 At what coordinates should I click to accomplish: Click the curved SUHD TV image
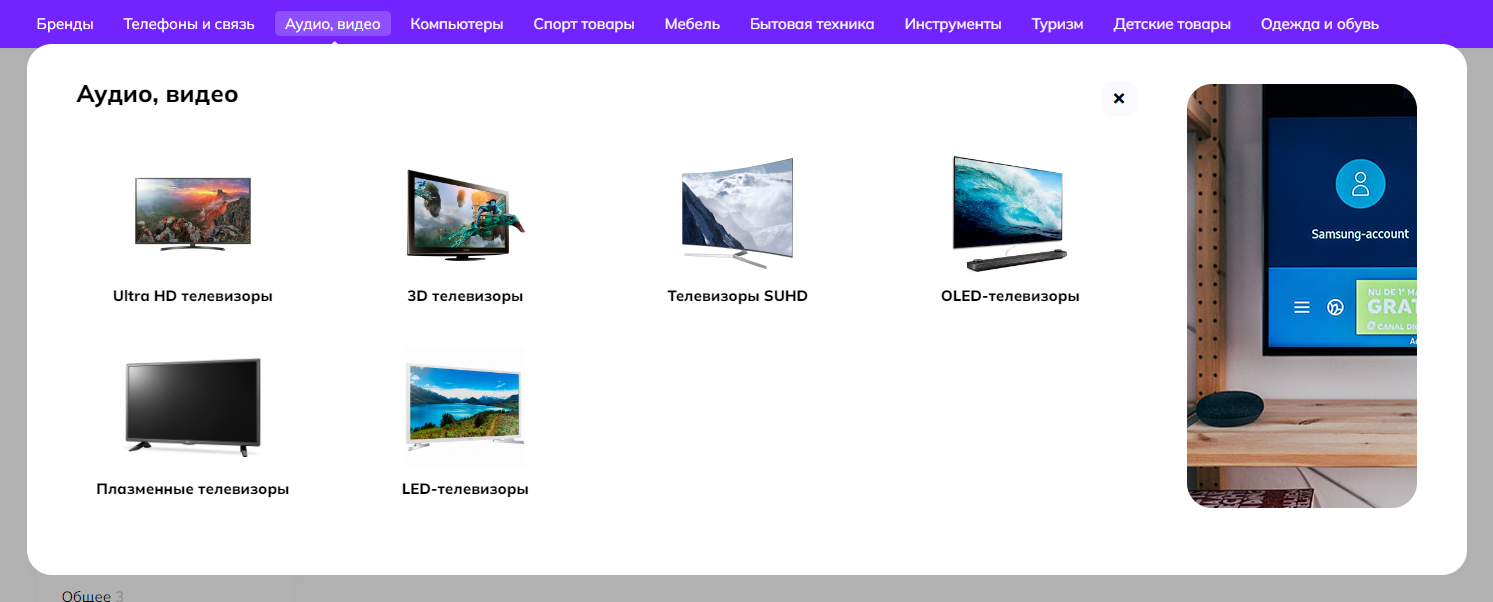(x=737, y=213)
